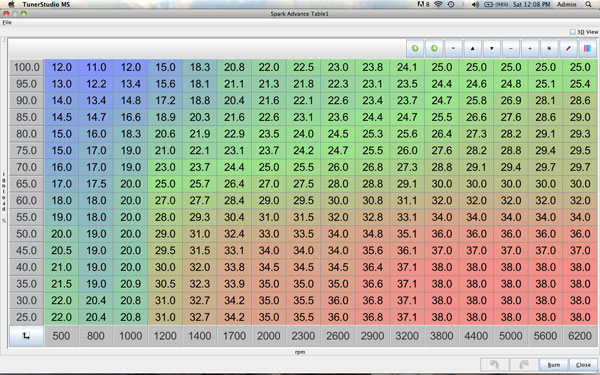
Task: Open Spotlight search in the menu bar
Action: tap(588, 4)
